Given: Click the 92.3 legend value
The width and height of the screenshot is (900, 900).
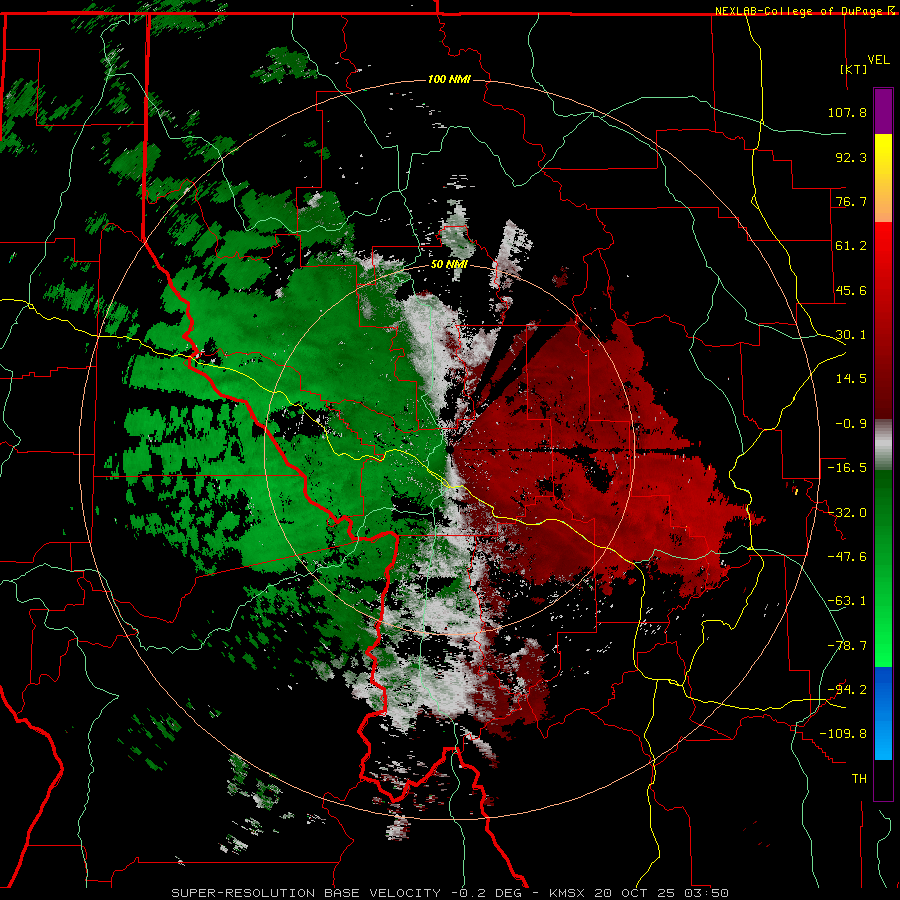Looking at the screenshot, I should (851, 157).
